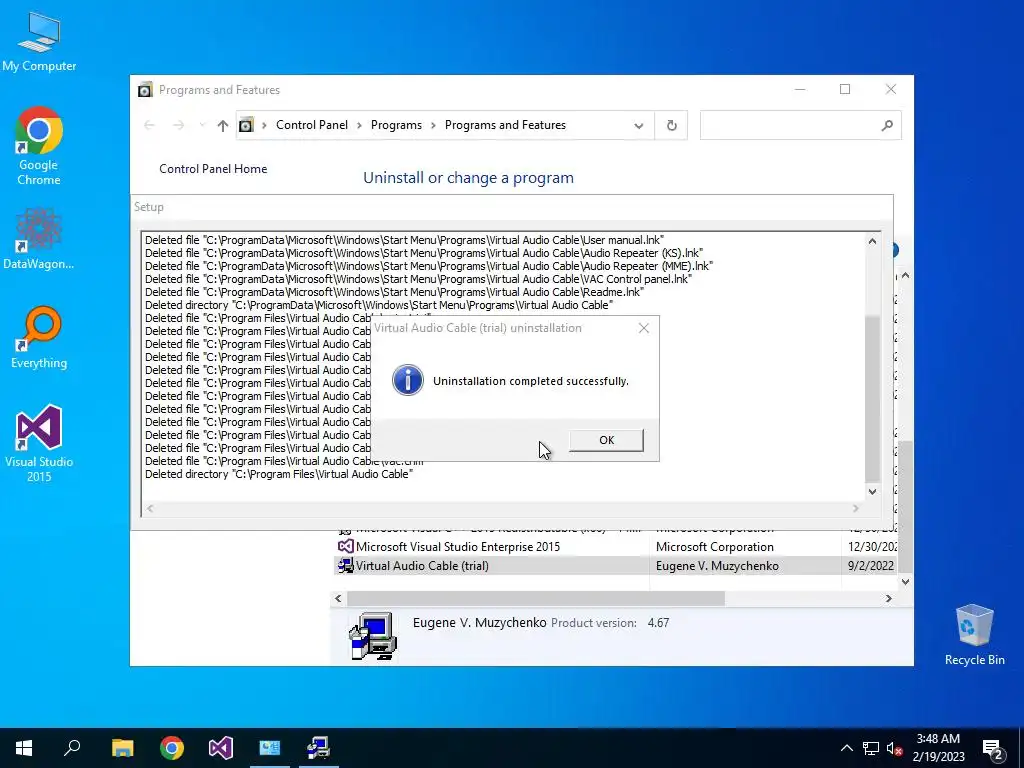
Task: Expand the address bar history dropdown
Action: pos(639,125)
